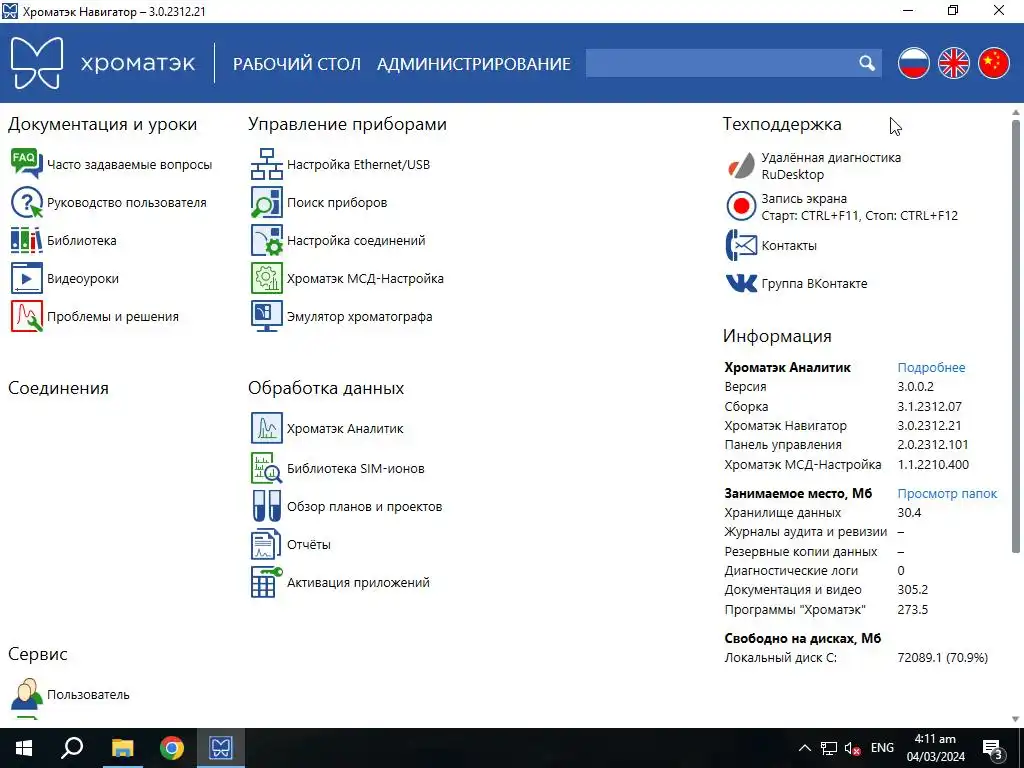Open Windows taskbar search
The height and width of the screenshot is (768, 1024).
[x=72, y=748]
